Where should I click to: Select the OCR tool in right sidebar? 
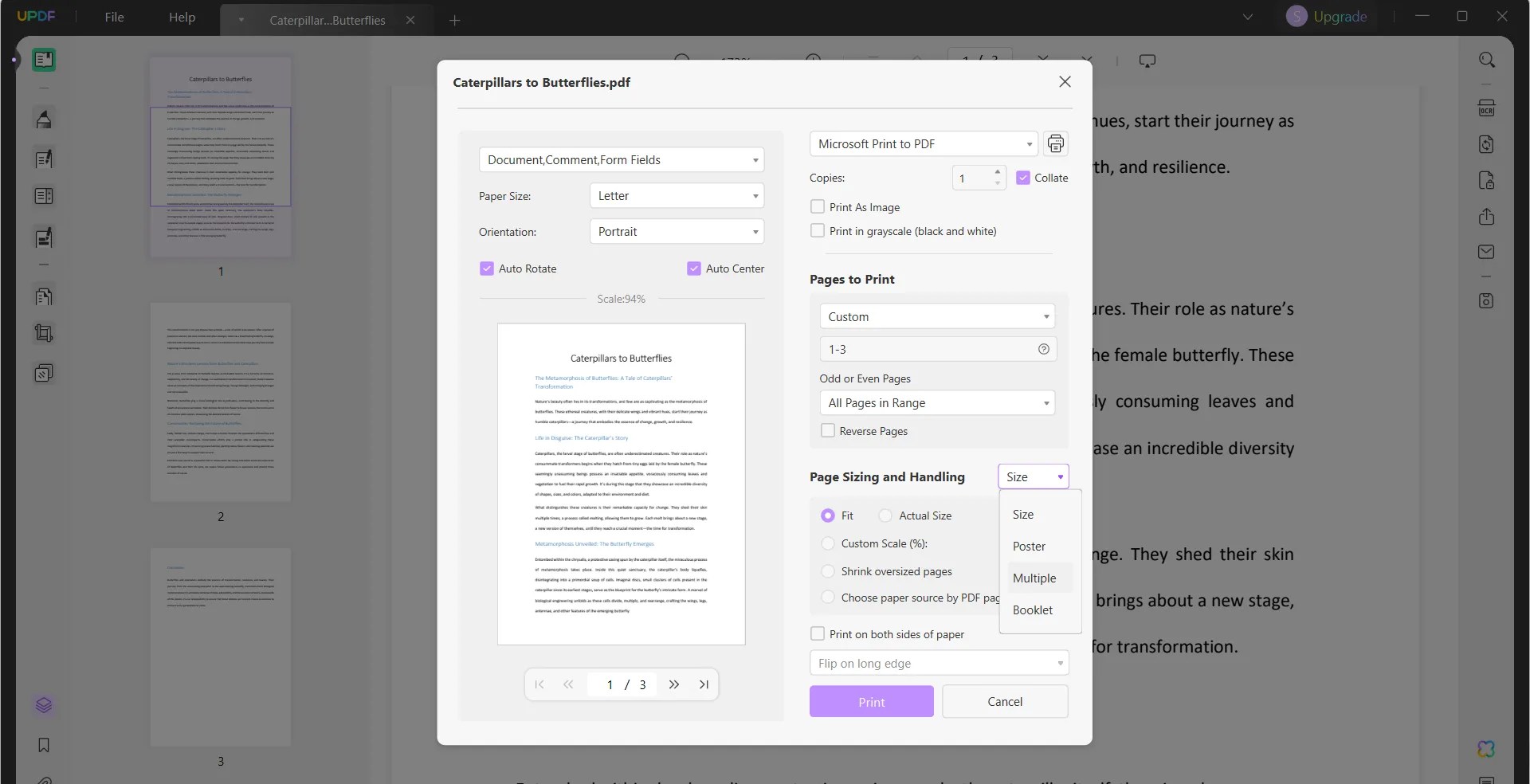(x=1488, y=108)
